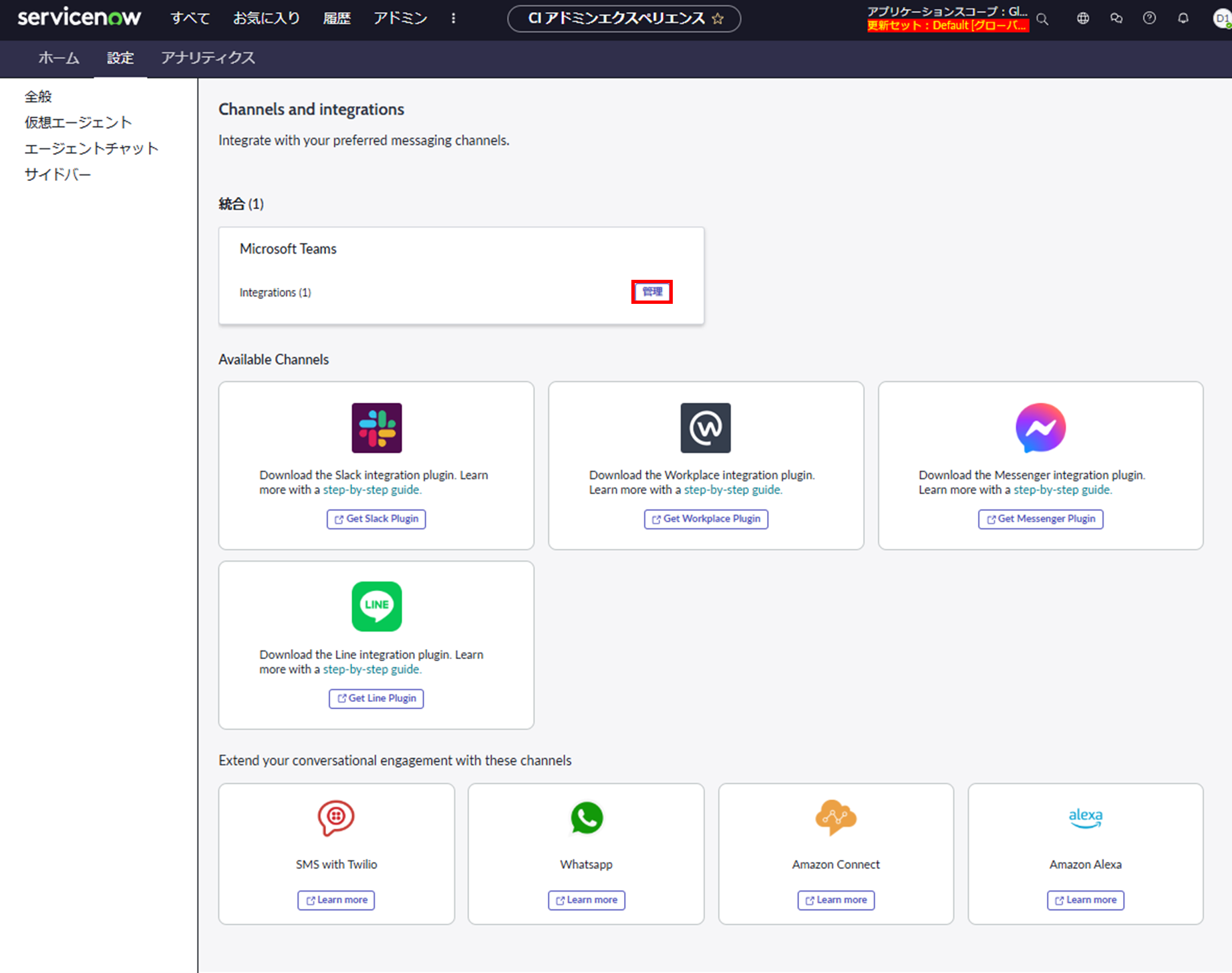Click the Microsoft Teams card title
This screenshot has height=973, width=1232.
pos(288,249)
